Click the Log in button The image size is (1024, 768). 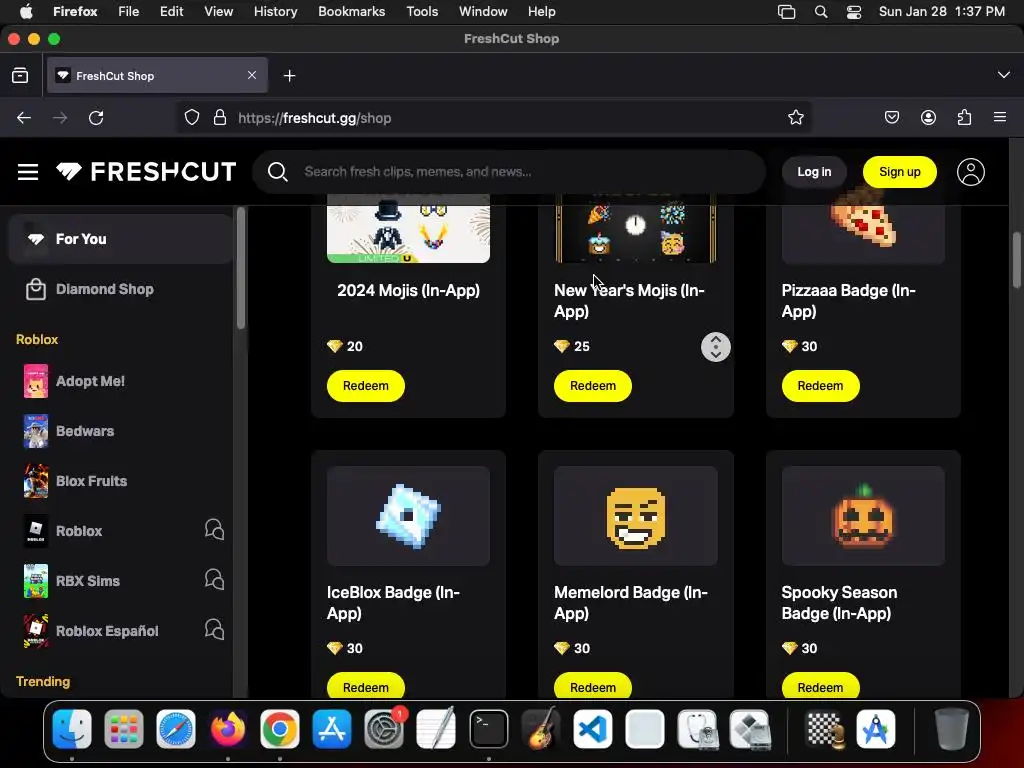click(x=814, y=172)
